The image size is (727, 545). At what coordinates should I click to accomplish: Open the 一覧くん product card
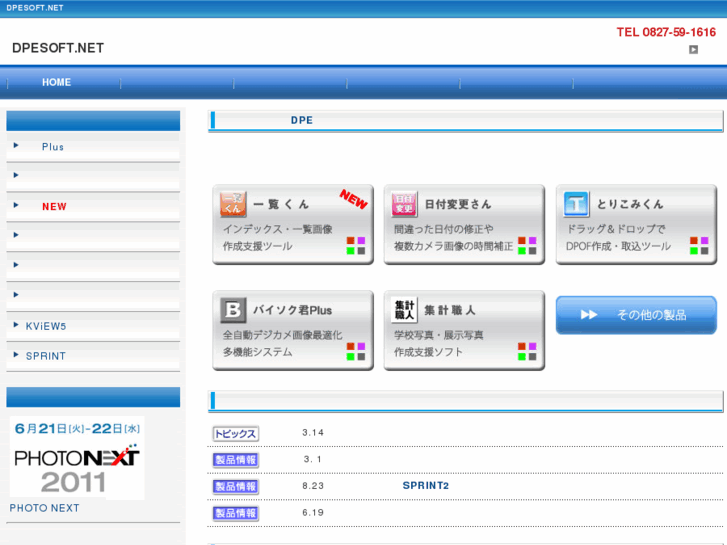click(293, 224)
